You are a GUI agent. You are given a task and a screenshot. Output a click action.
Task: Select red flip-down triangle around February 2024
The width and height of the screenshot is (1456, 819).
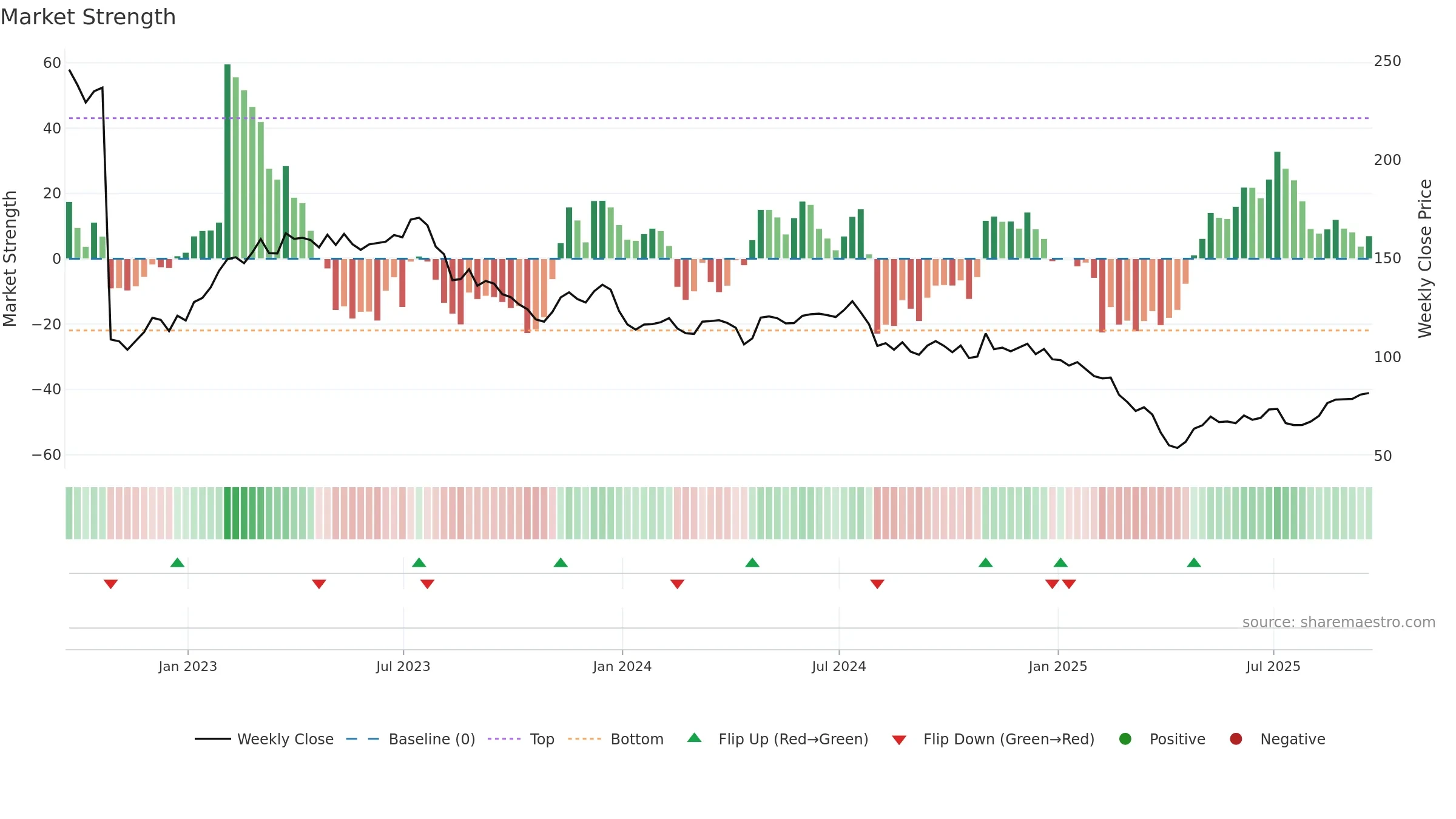[x=677, y=584]
